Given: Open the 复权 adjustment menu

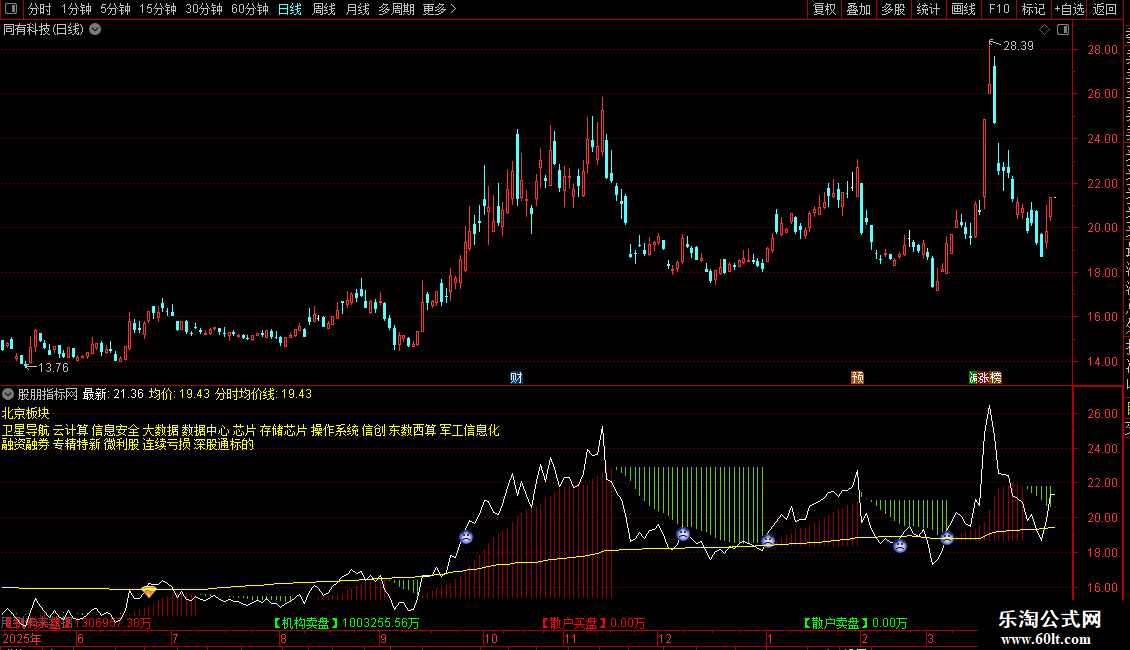Looking at the screenshot, I should point(824,9).
